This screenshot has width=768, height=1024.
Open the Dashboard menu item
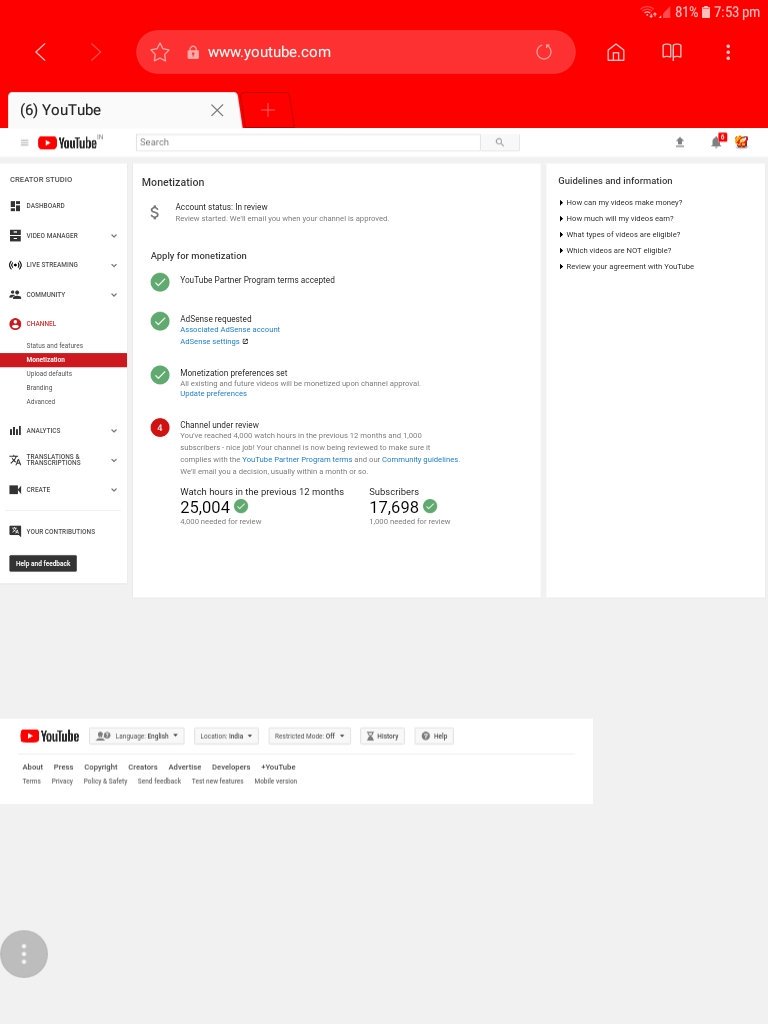click(x=45, y=206)
